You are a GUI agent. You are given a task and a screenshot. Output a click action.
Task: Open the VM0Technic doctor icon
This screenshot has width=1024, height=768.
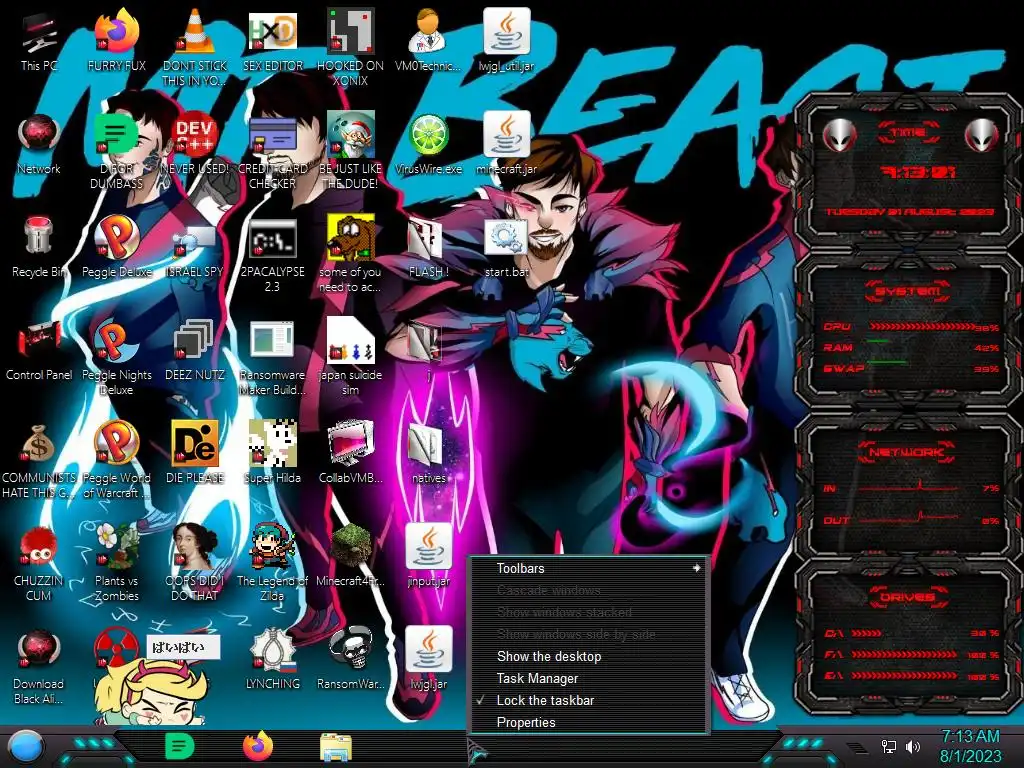pos(428,33)
